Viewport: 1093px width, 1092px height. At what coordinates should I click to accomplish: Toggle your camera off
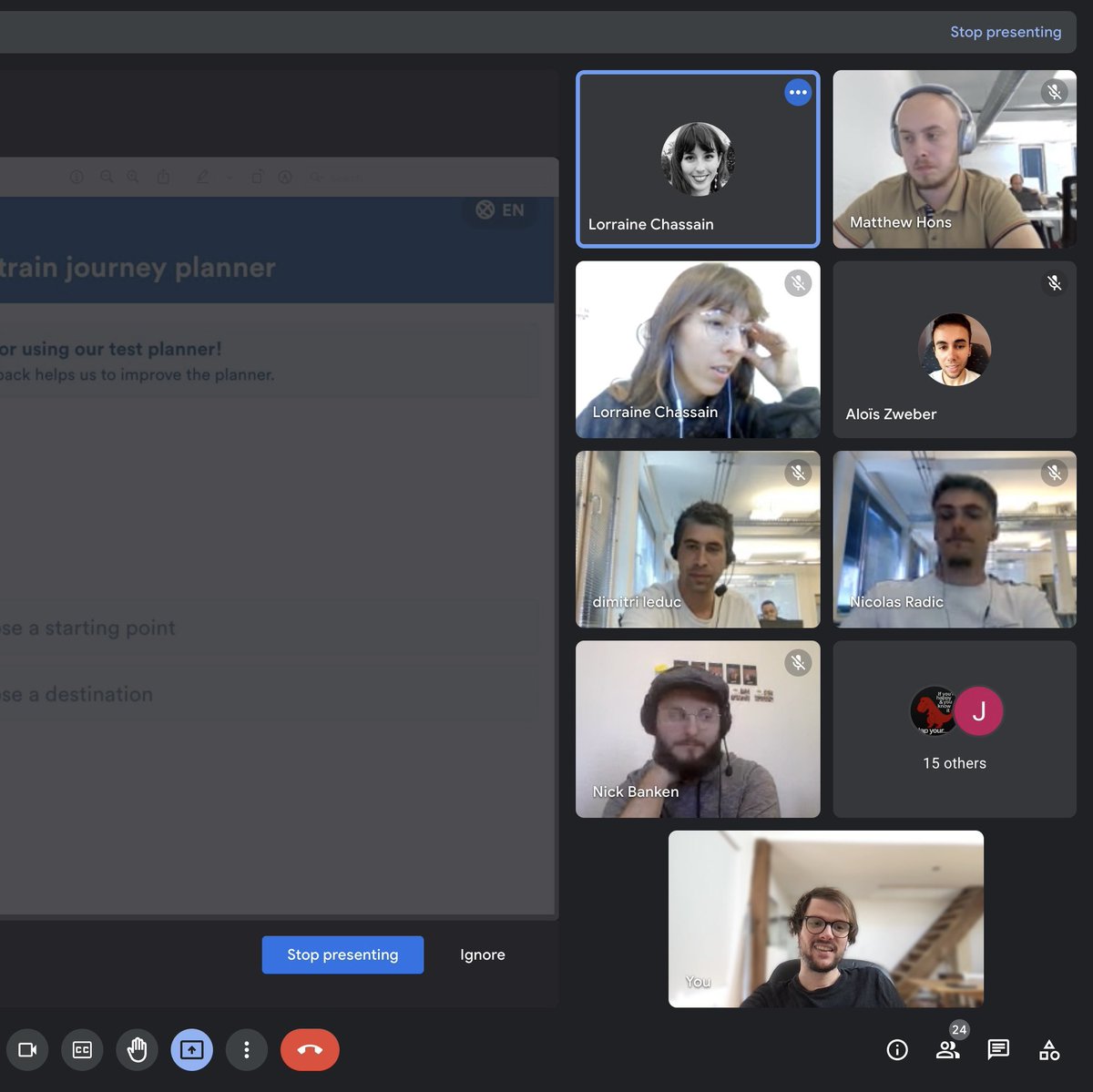point(27,1049)
